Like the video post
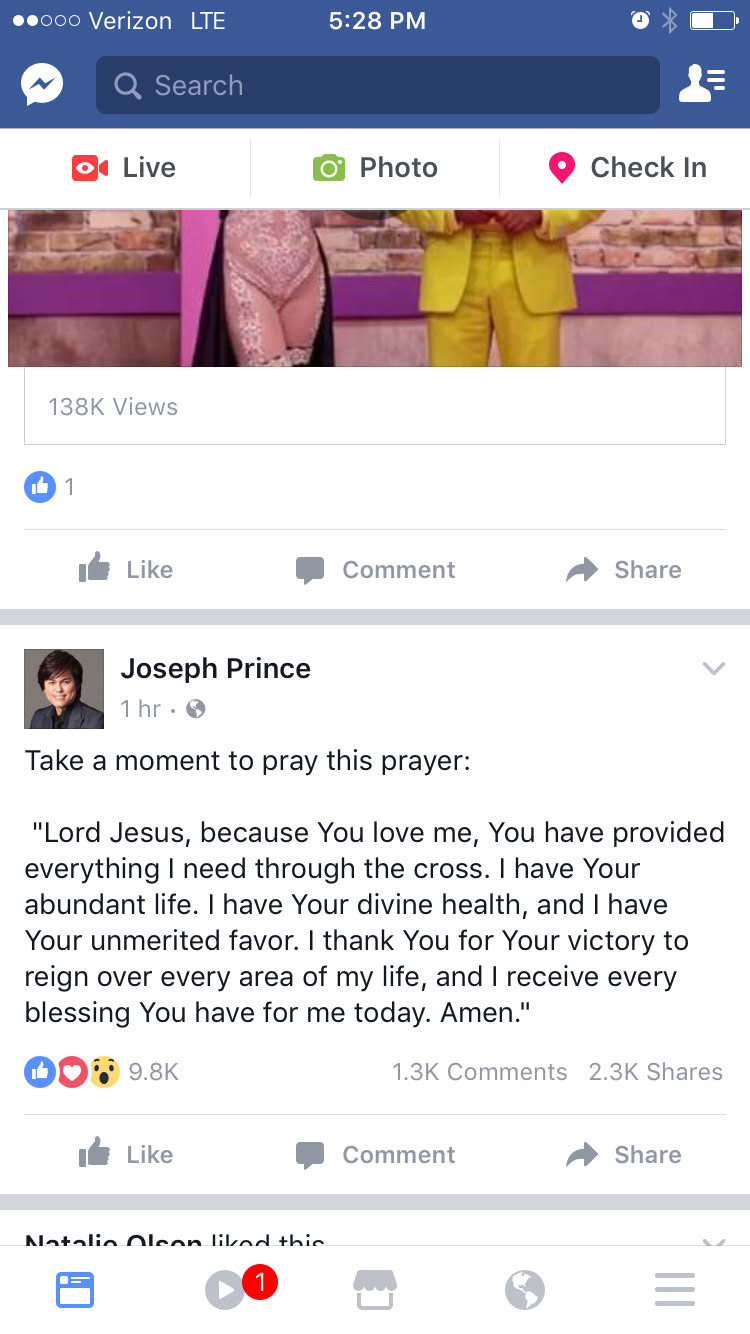 pos(126,570)
